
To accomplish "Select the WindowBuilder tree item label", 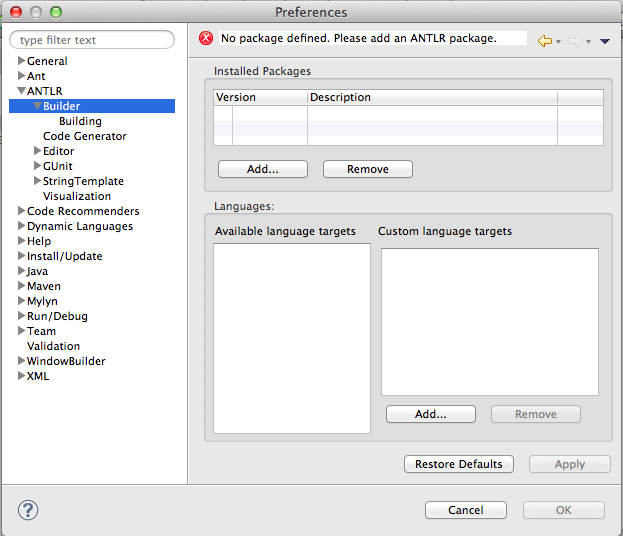I will [66, 361].
